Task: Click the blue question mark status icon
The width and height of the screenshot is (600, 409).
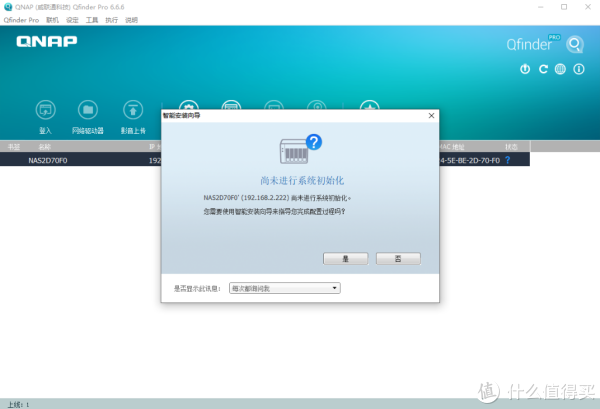Action: pyautogui.click(x=507, y=159)
